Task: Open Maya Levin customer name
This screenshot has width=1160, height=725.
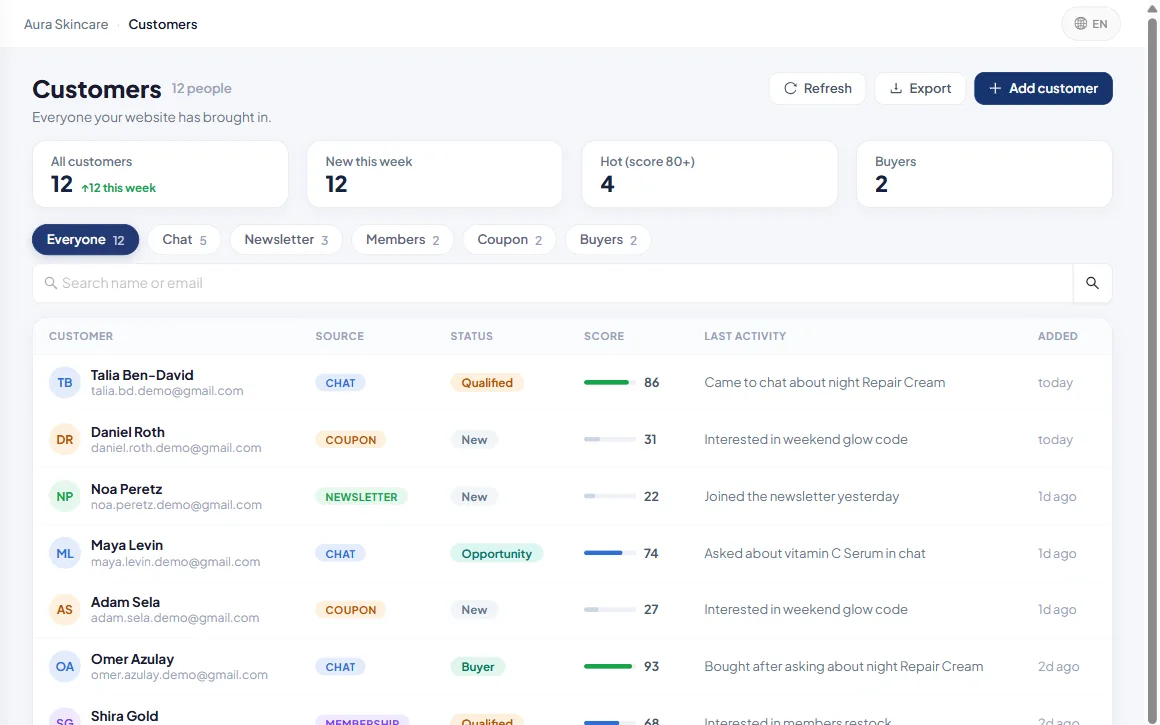Action: coord(127,545)
